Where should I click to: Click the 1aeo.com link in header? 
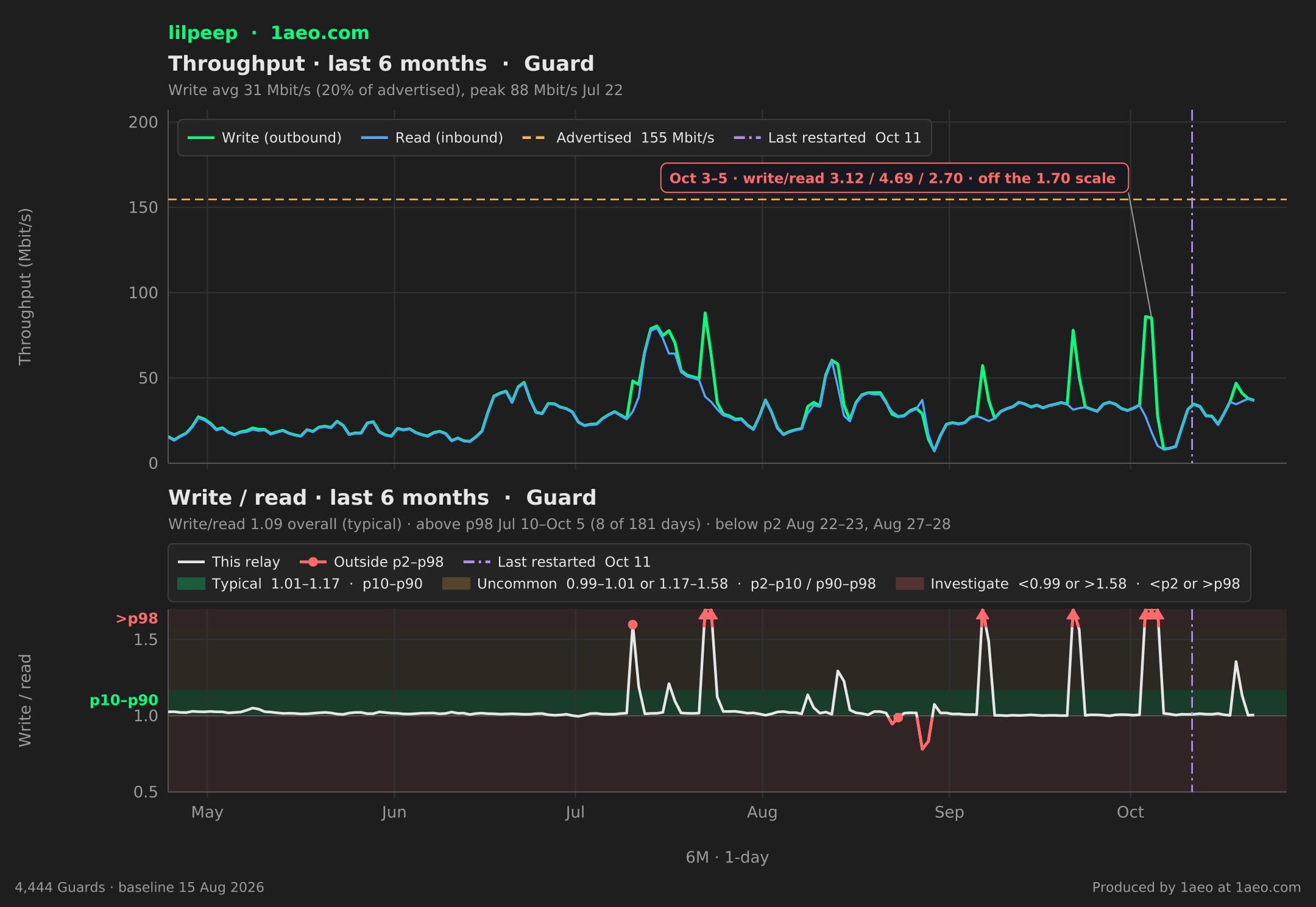pyautogui.click(x=320, y=33)
